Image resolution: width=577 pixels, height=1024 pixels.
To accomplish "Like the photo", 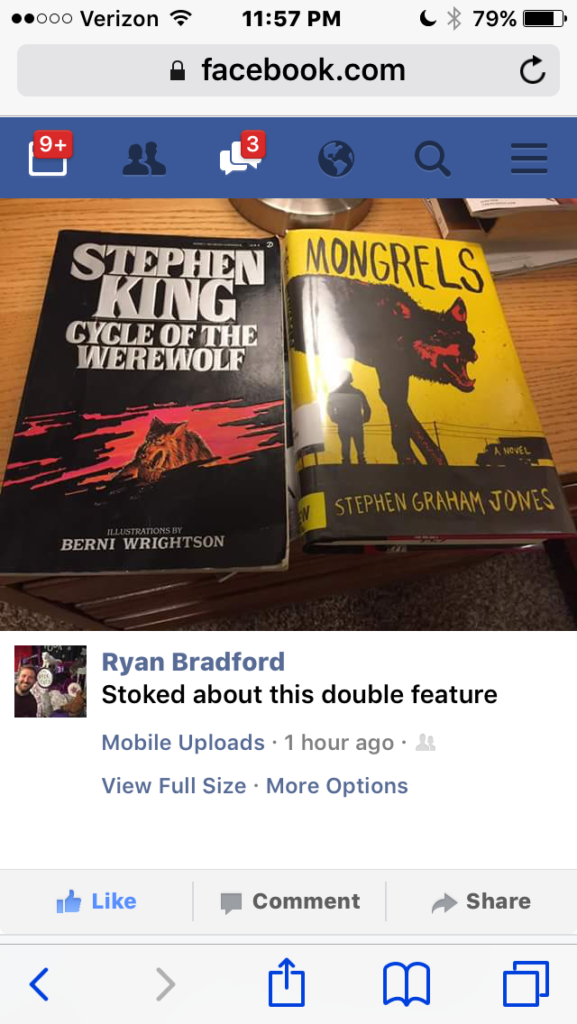I will pos(97,902).
